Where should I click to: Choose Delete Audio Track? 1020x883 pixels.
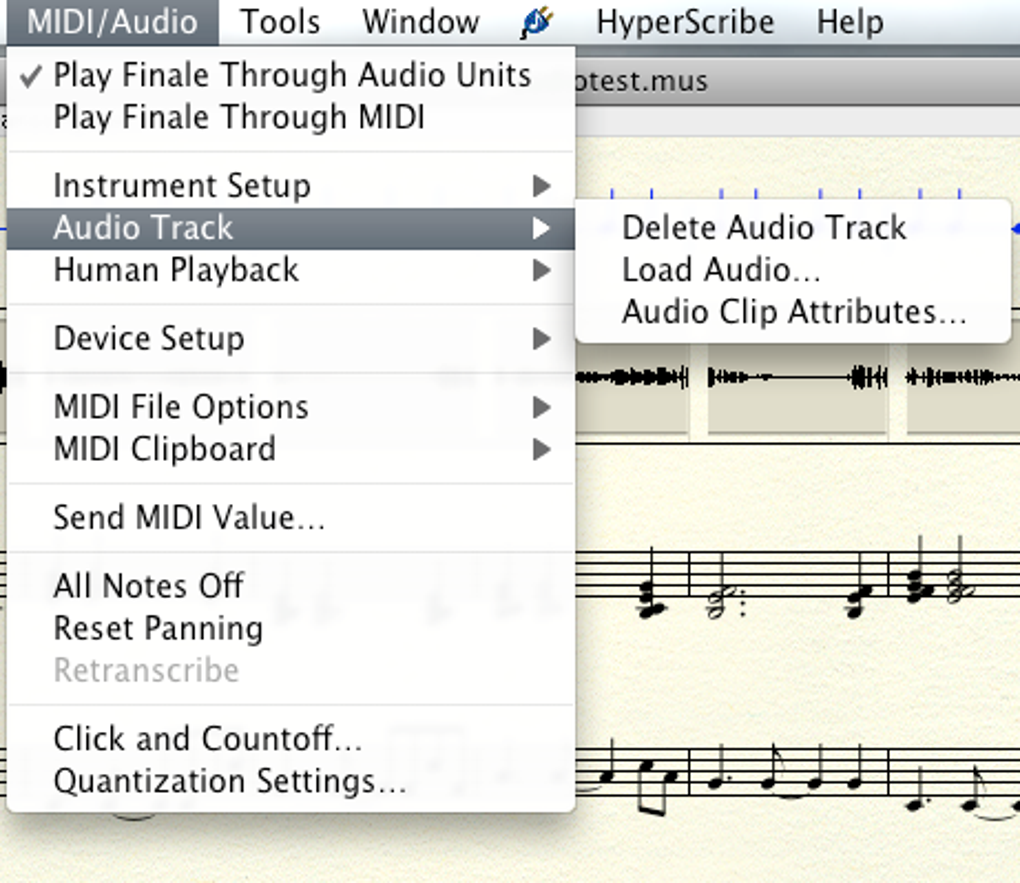793,228
